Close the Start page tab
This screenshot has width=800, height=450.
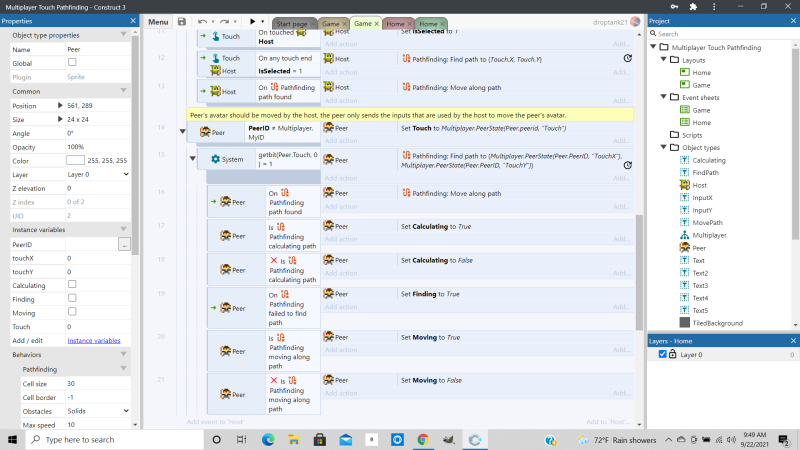313,24
